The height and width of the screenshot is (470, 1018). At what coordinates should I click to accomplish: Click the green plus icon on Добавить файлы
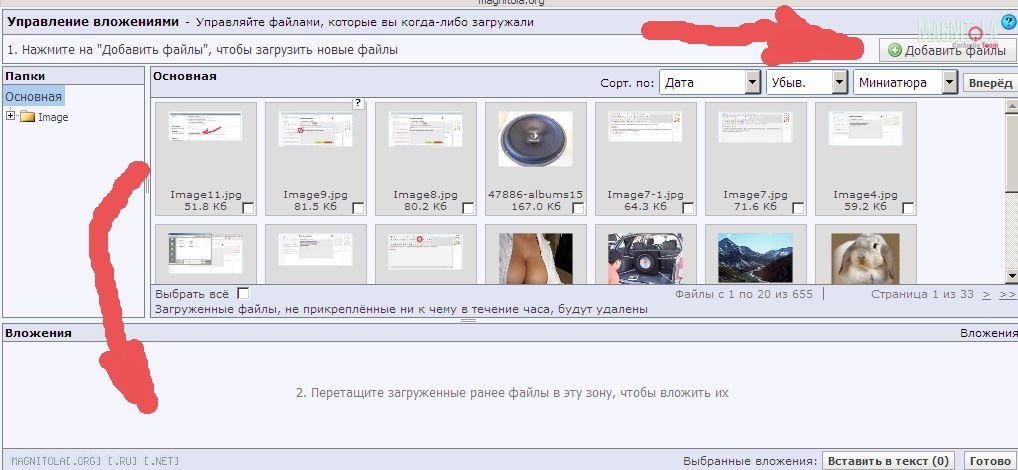point(894,50)
